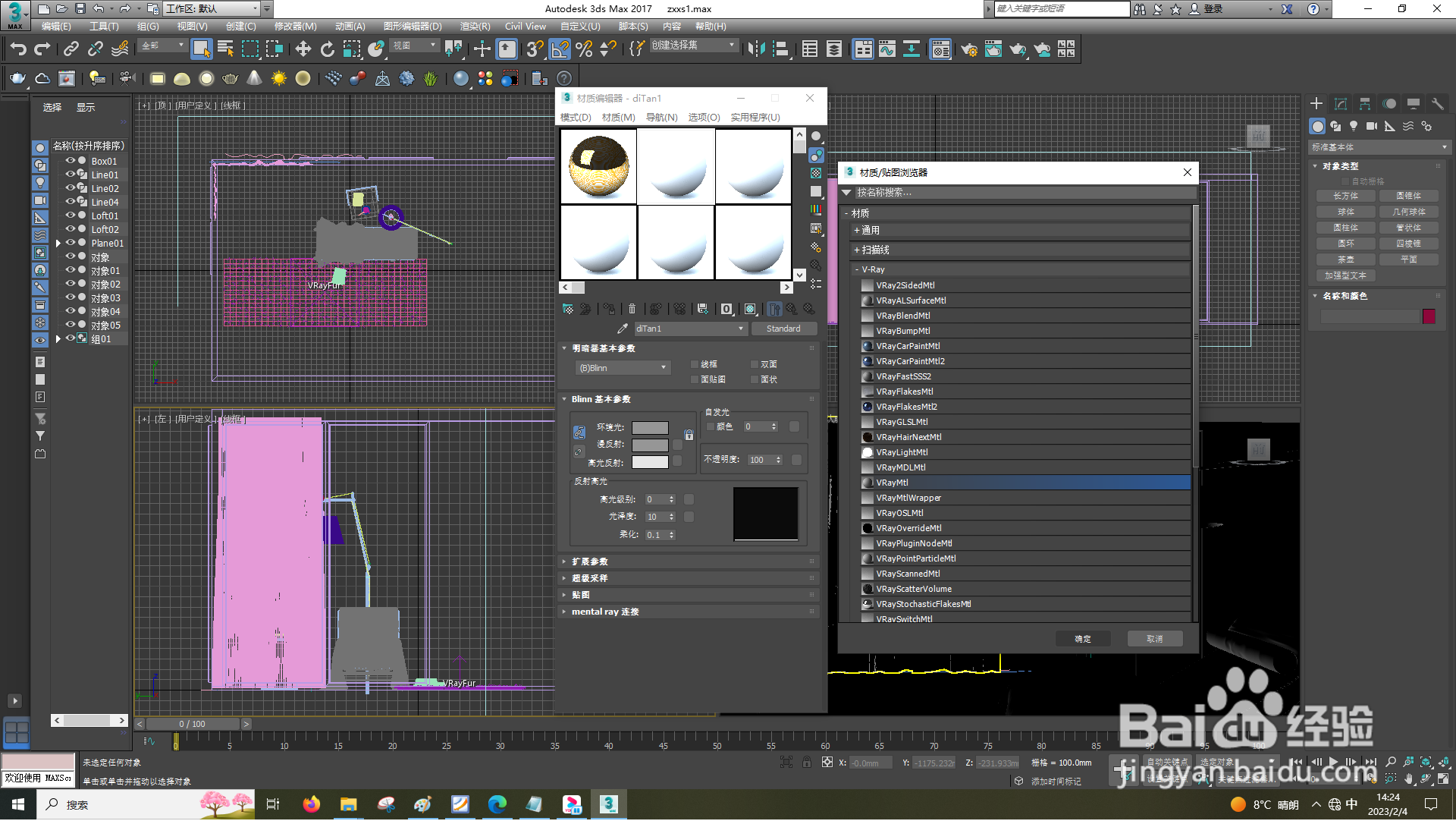
Task: Click Assign Material to Selection icon
Action: click(609, 309)
